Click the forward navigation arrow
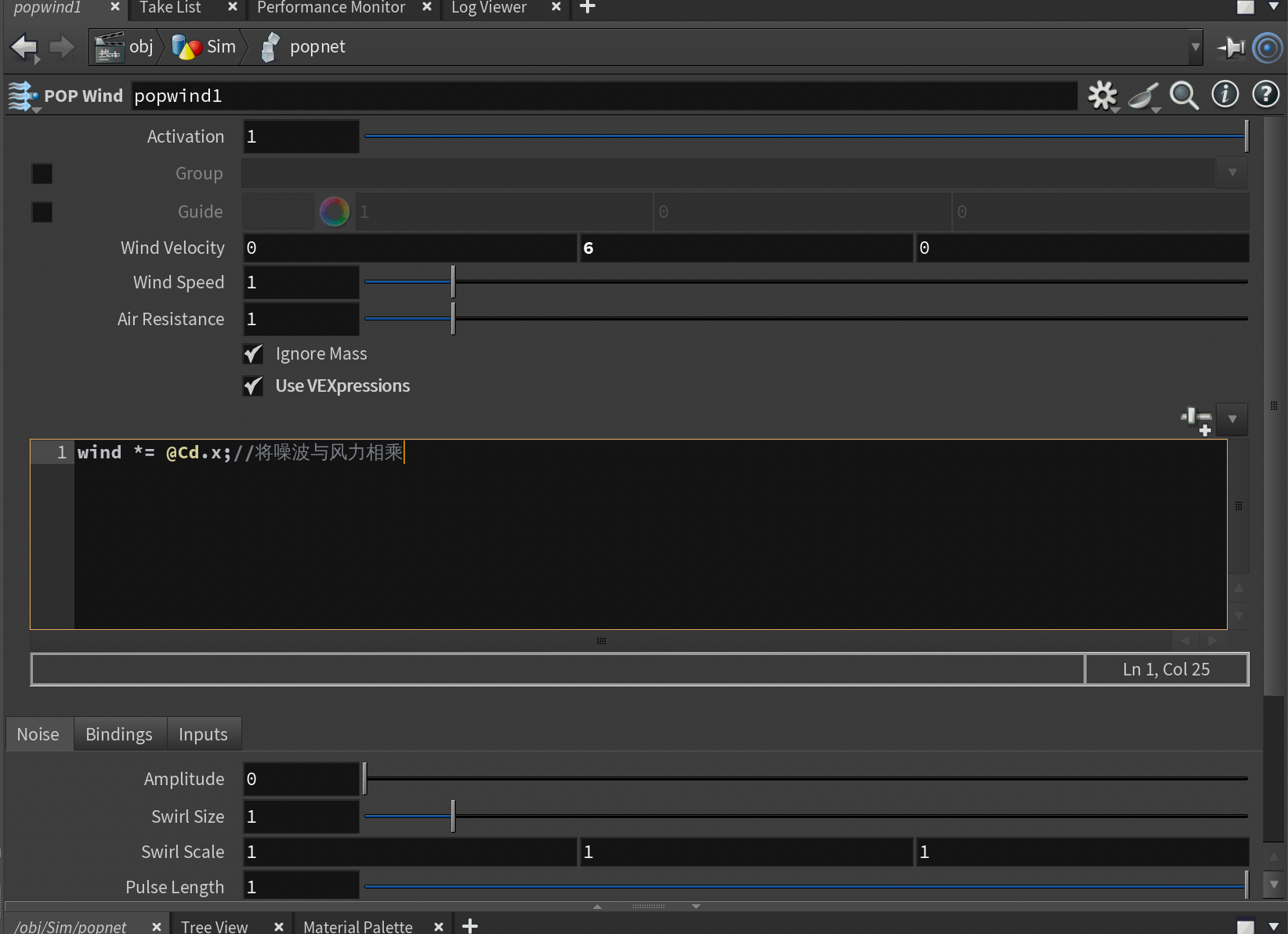 tap(62, 47)
